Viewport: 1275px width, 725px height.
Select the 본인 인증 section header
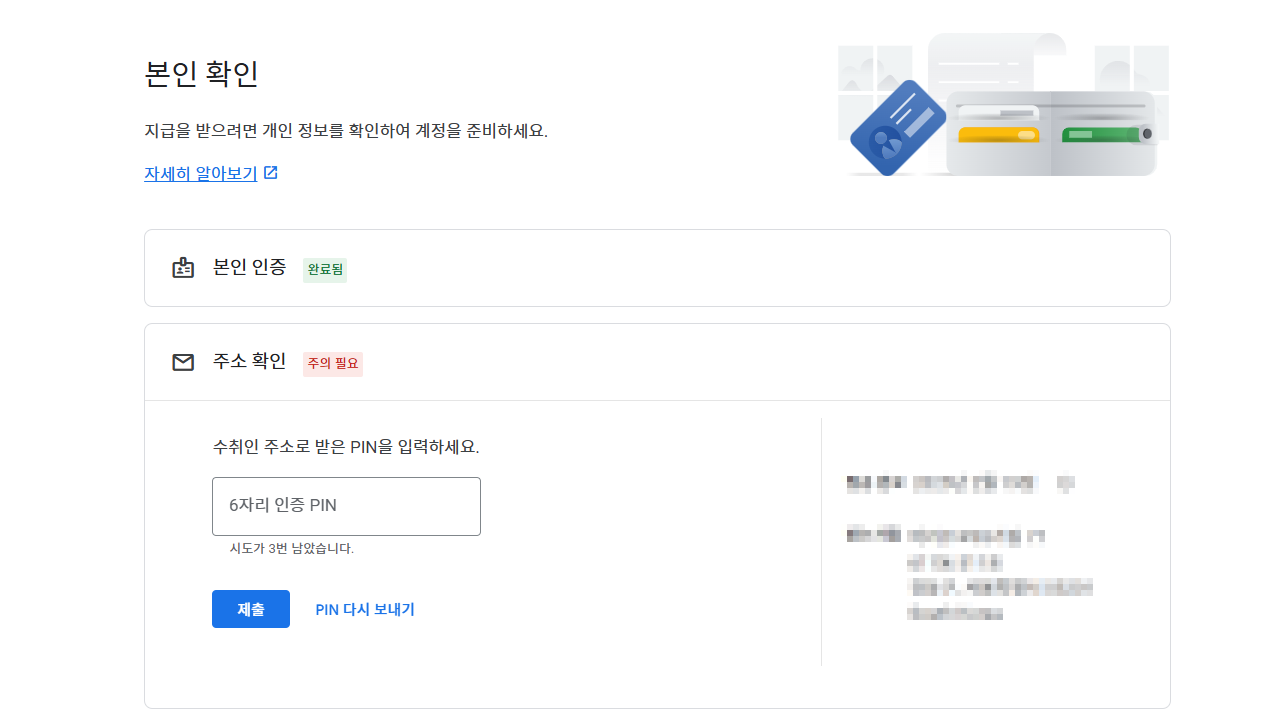tap(249, 268)
